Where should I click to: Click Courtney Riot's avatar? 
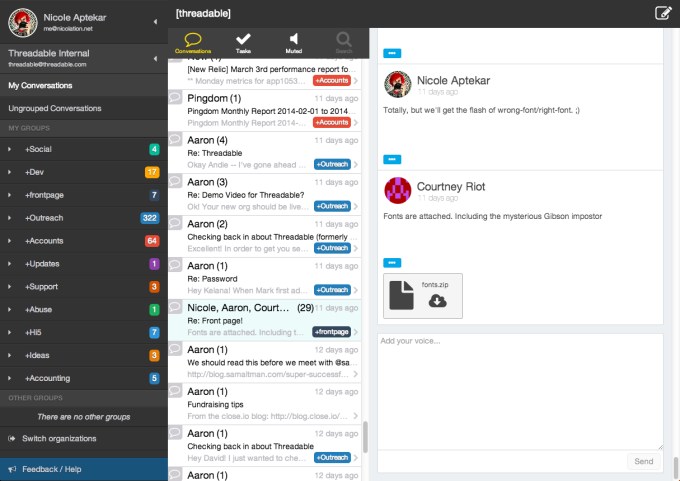point(397,190)
